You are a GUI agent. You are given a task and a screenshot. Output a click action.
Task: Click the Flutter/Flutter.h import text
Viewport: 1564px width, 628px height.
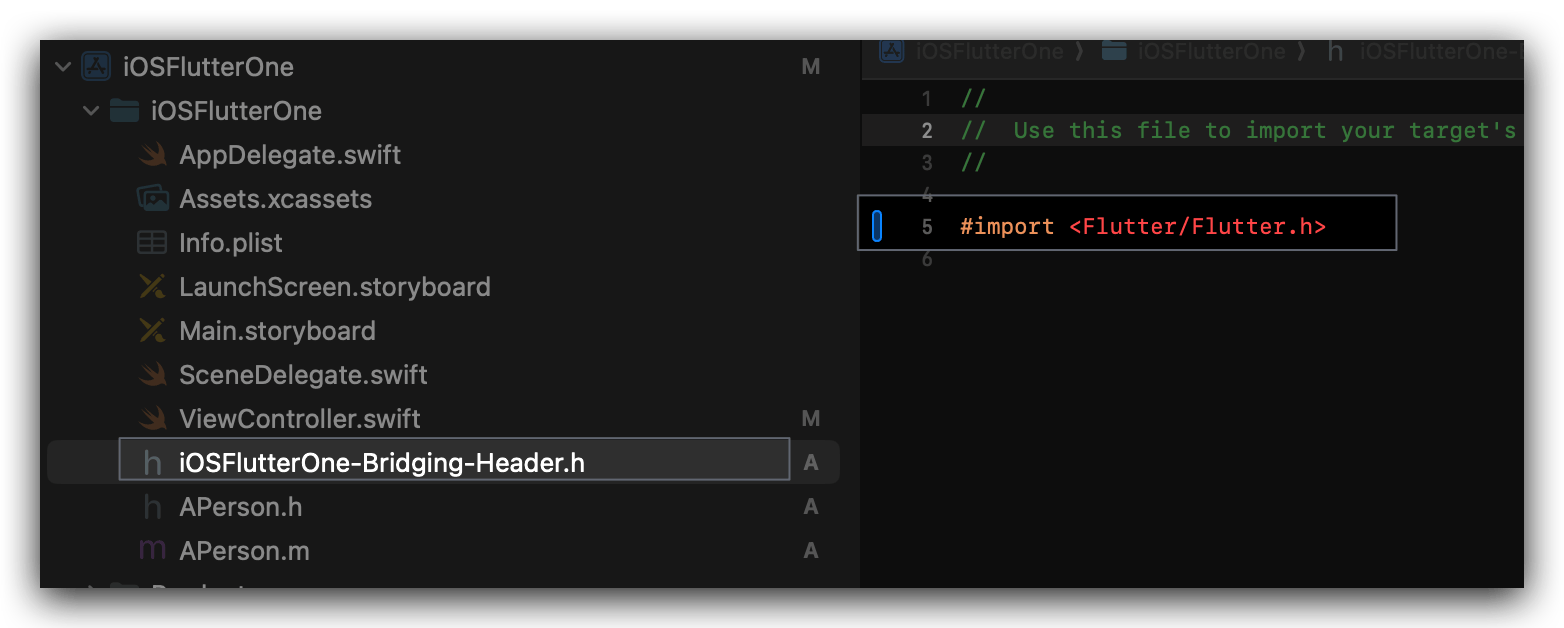(x=1197, y=227)
